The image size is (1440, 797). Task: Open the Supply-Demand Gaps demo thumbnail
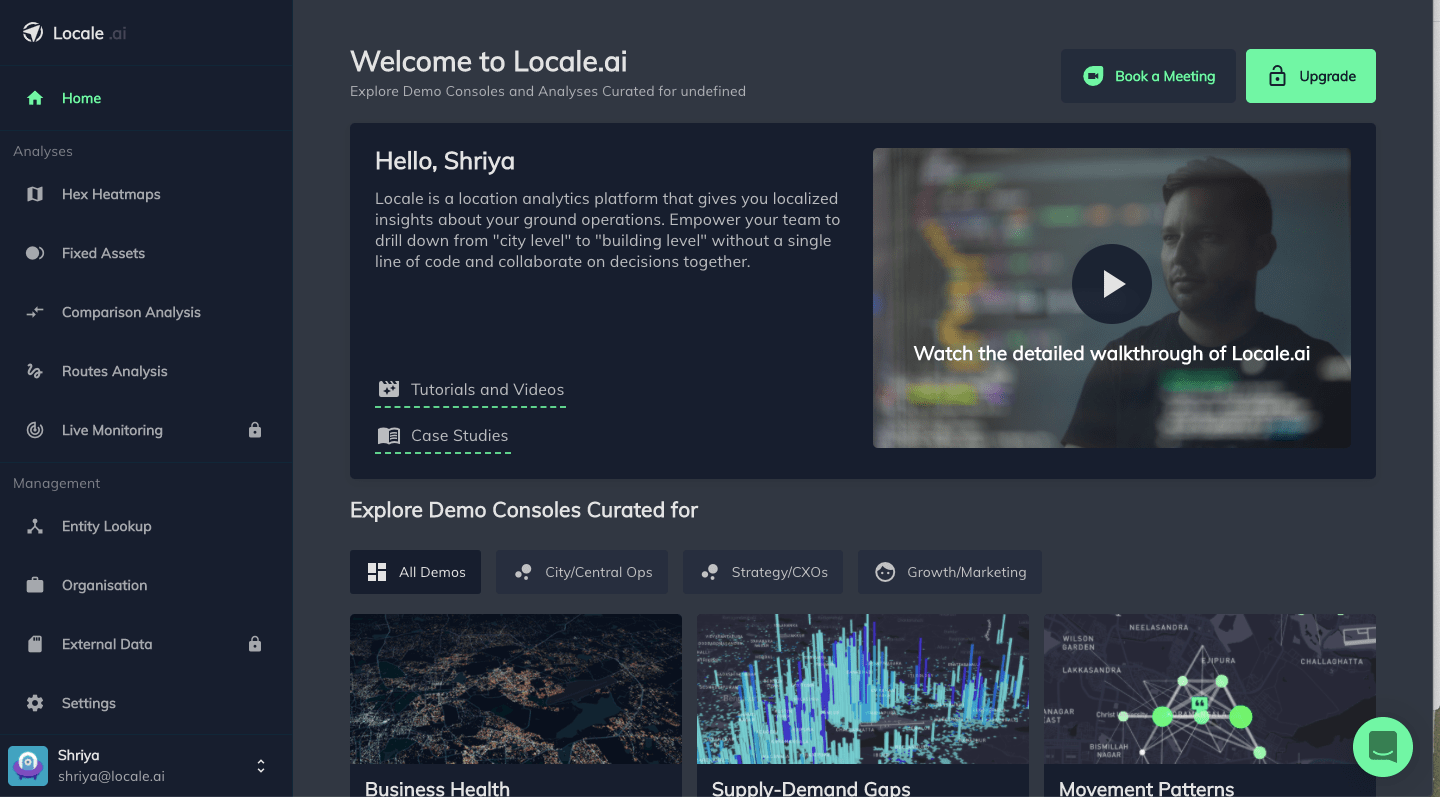[863, 689]
